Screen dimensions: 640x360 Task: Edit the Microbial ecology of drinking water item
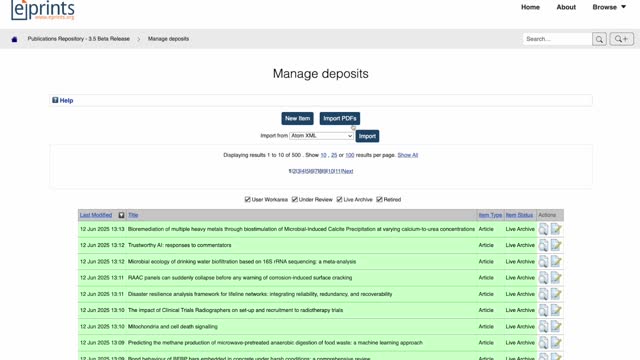pyautogui.click(x=556, y=261)
